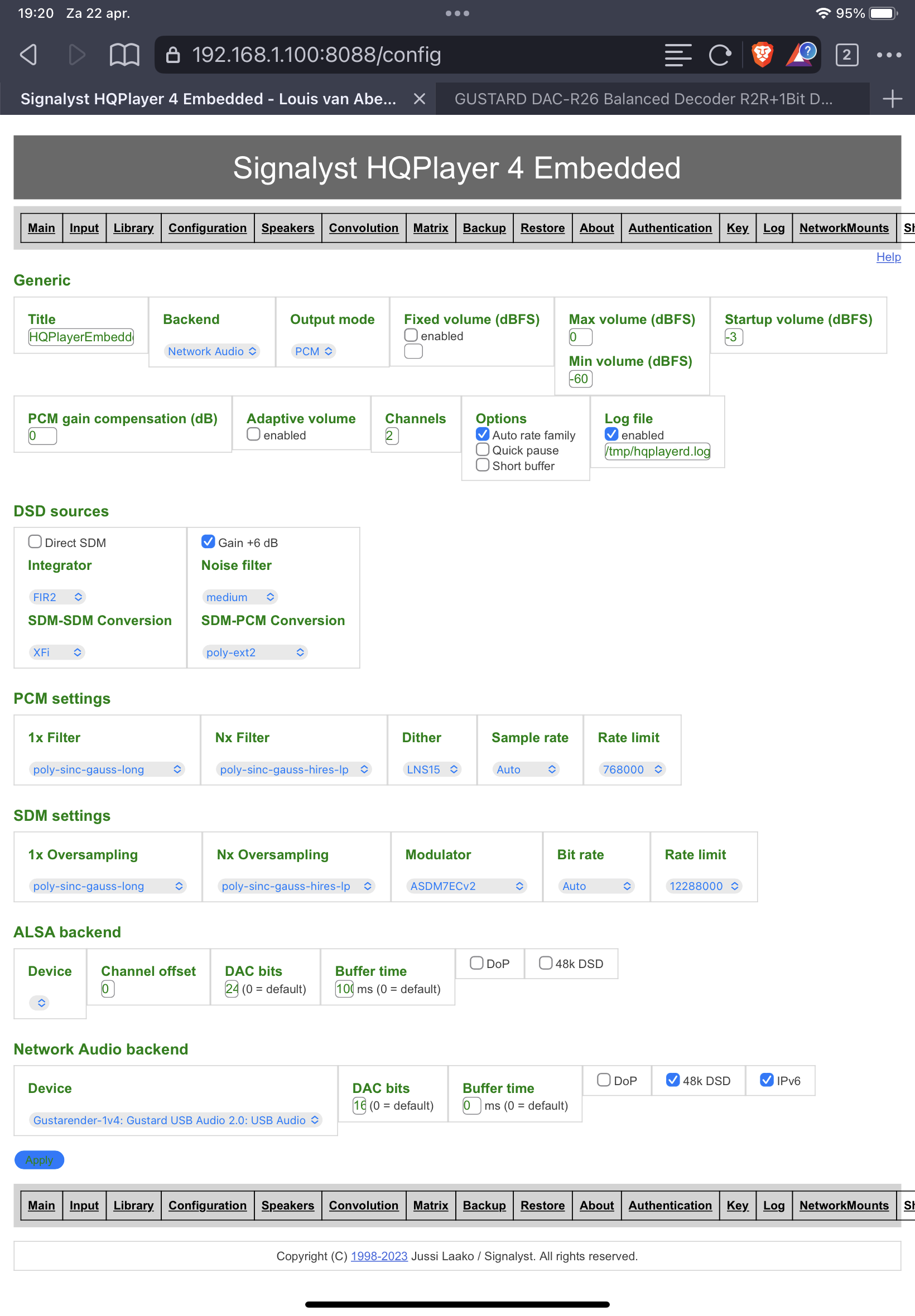Select the Signalyst HQPlayer 4 Embedded tab

[208, 99]
